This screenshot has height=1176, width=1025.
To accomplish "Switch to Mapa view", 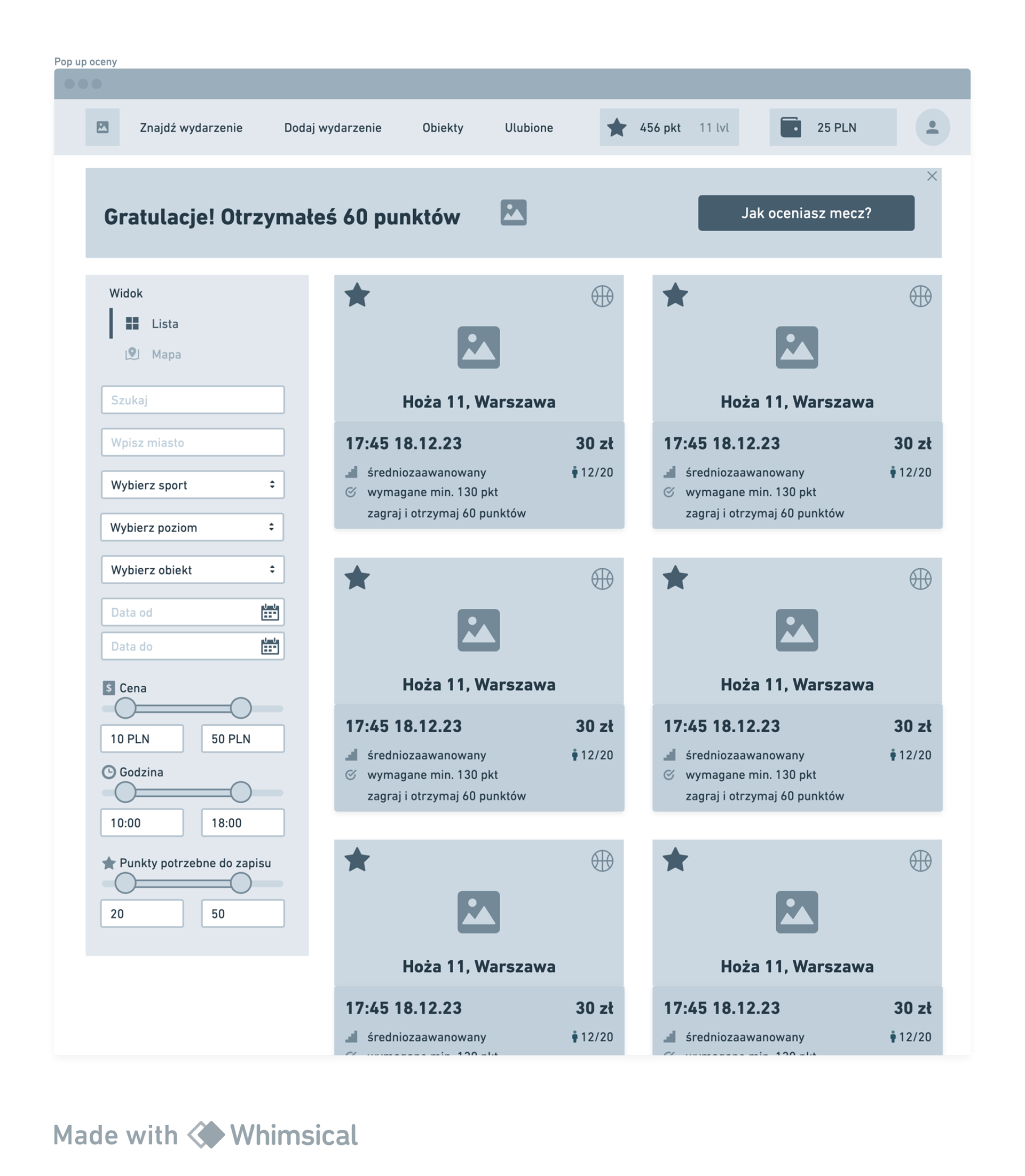I will (167, 354).
